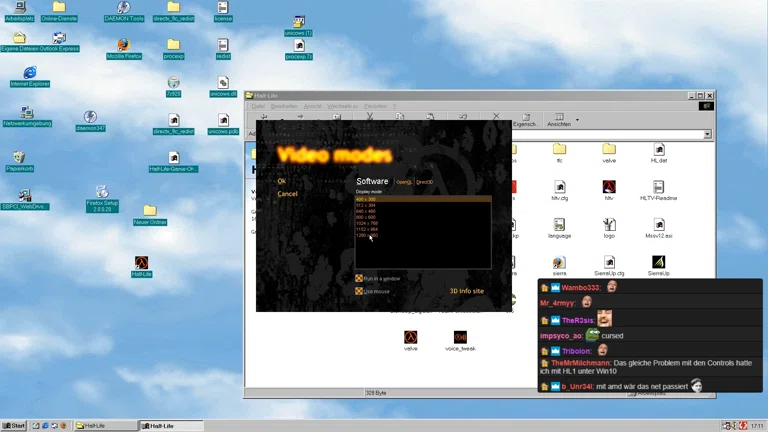
Task: Select the 1024 x 768 display mode
Action: (423, 223)
